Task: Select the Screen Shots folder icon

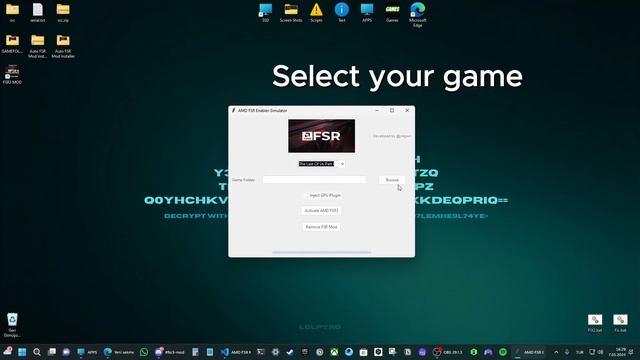Action: [291, 12]
